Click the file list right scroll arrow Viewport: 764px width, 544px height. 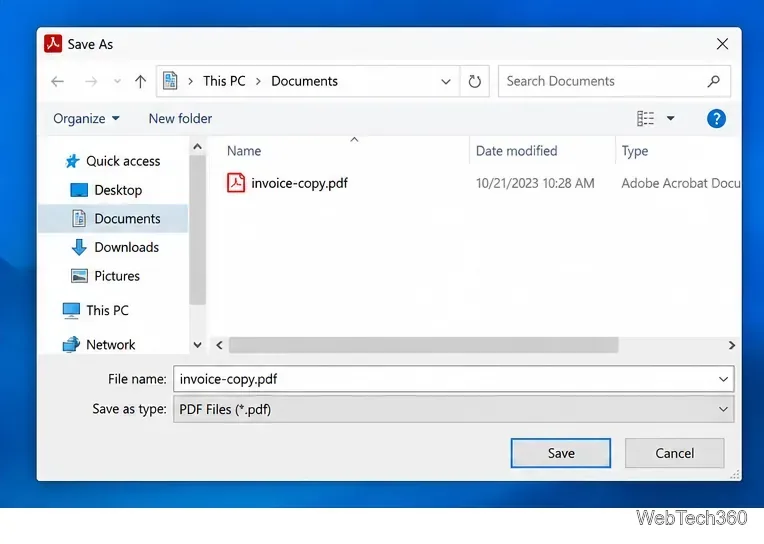point(731,345)
